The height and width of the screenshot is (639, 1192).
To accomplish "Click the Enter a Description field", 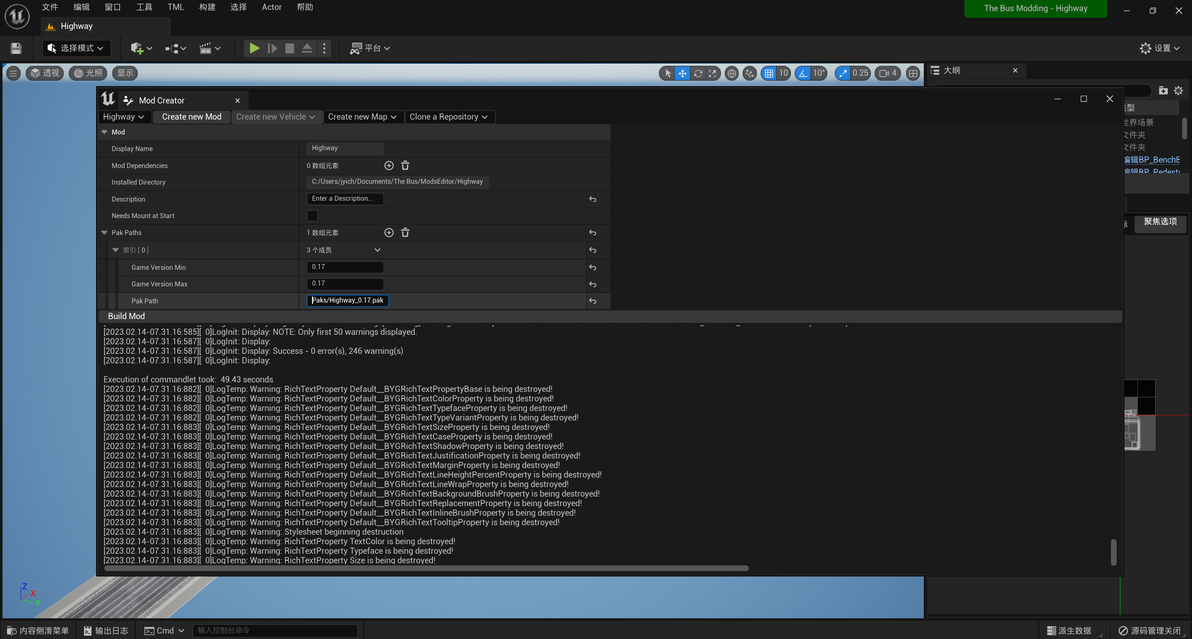I will [345, 198].
